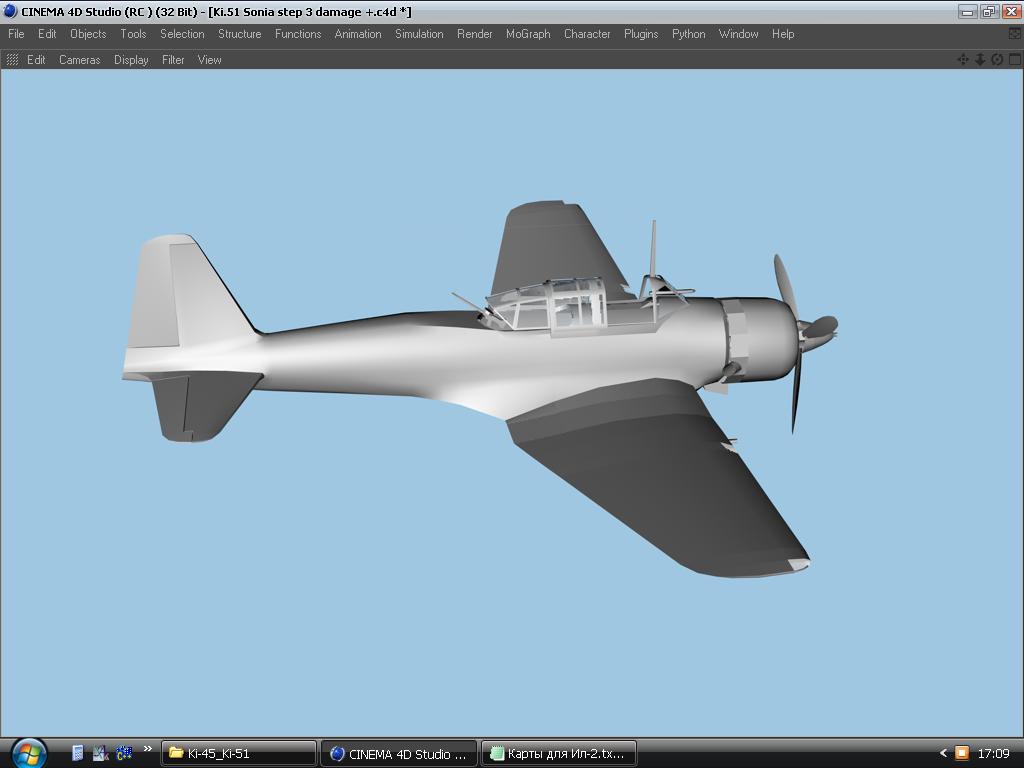Show hidden system tray icons arrow

point(942,753)
